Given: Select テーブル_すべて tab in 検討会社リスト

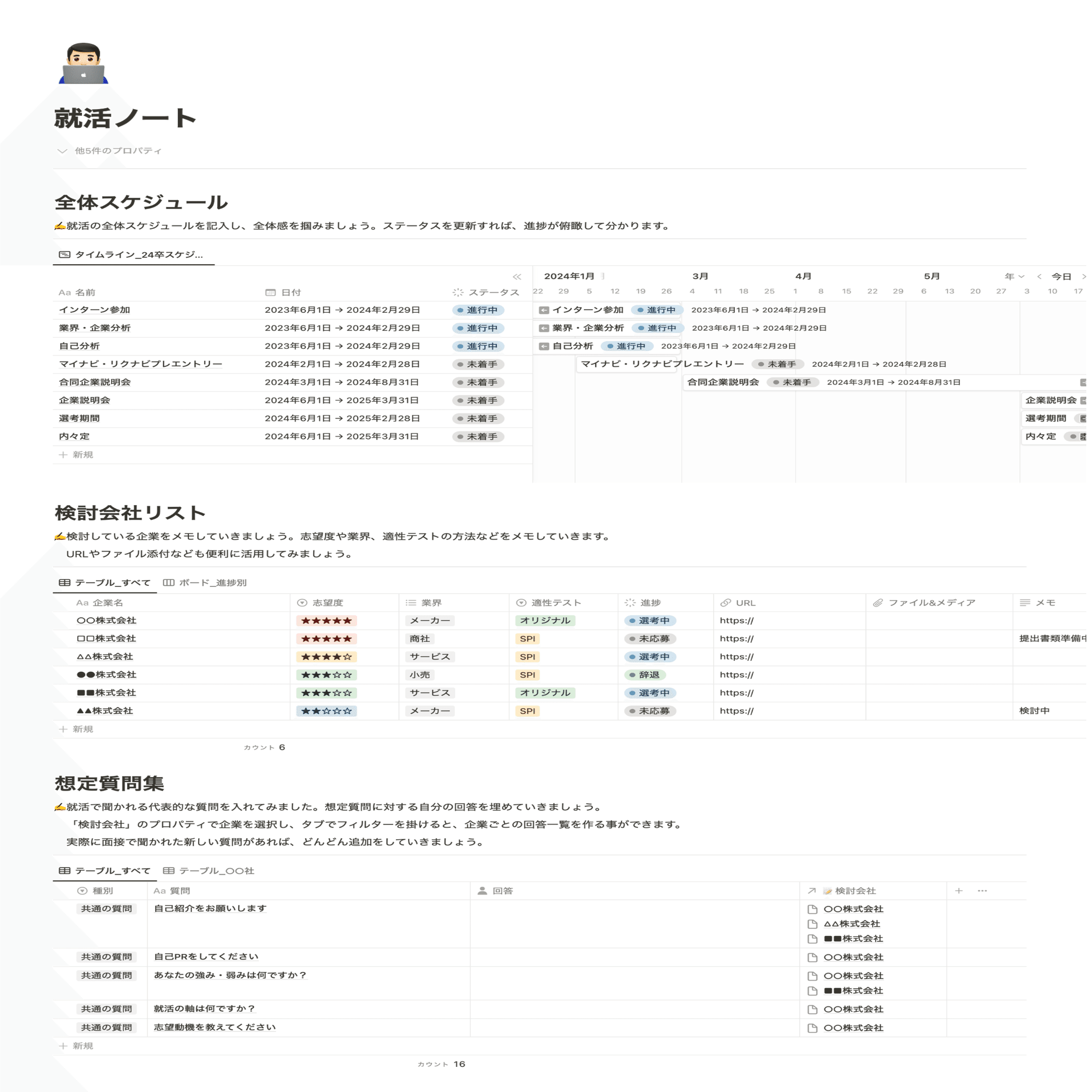Looking at the screenshot, I should [x=105, y=583].
